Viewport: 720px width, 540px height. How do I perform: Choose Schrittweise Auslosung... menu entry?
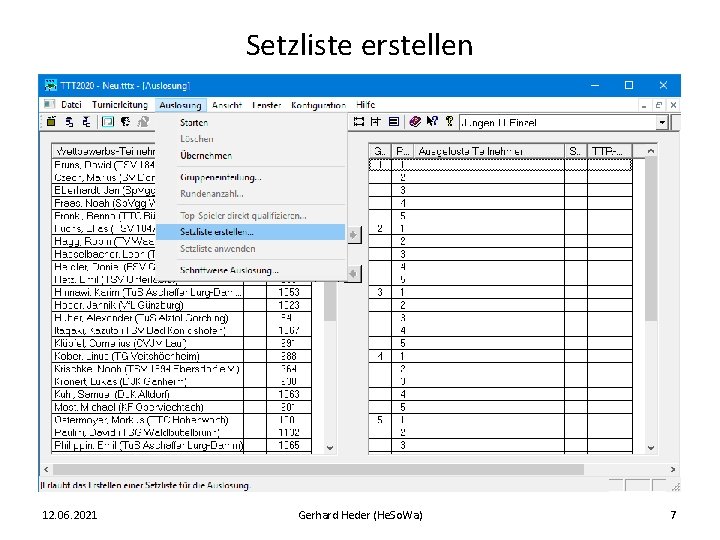coord(251,270)
